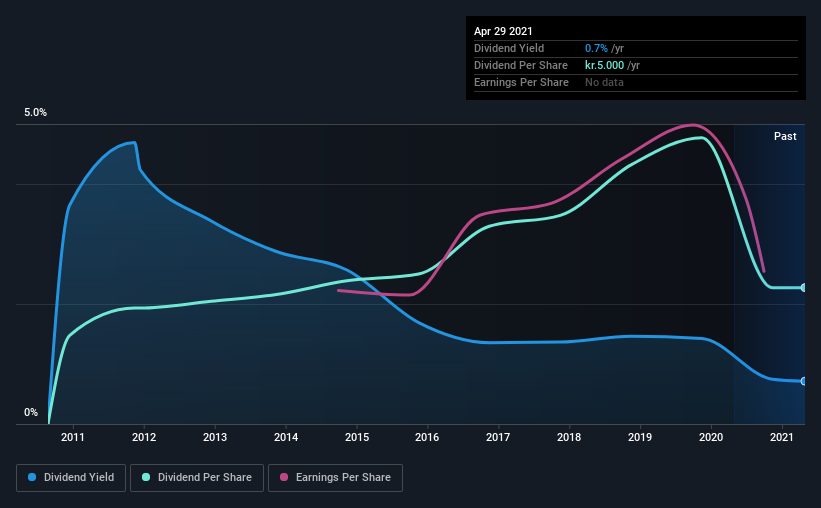The width and height of the screenshot is (821, 508).
Task: Click the blue Dividend Yield legend dot
Action: pos(32,477)
